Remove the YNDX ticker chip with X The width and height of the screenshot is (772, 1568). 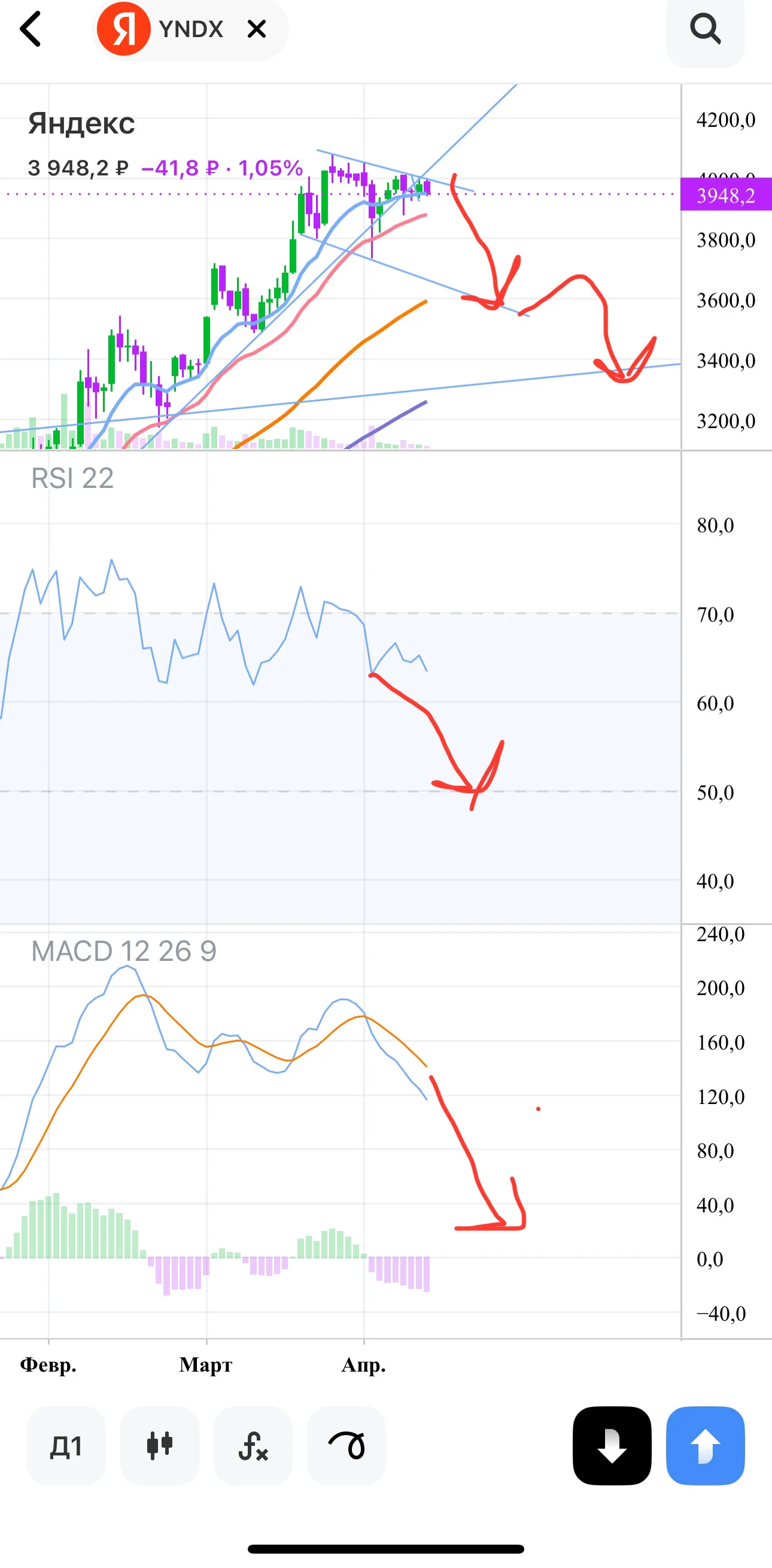point(257,29)
